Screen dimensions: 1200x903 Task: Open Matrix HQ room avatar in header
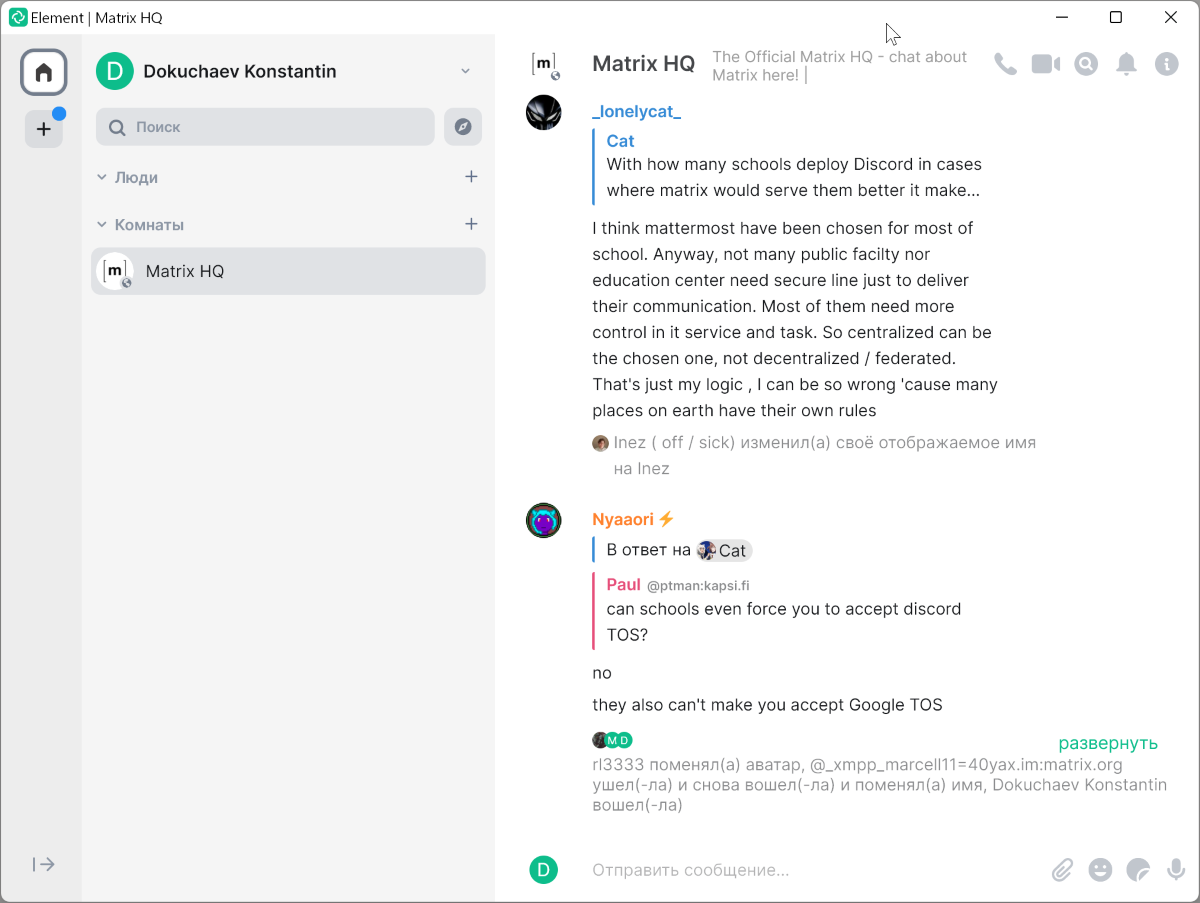coord(544,64)
